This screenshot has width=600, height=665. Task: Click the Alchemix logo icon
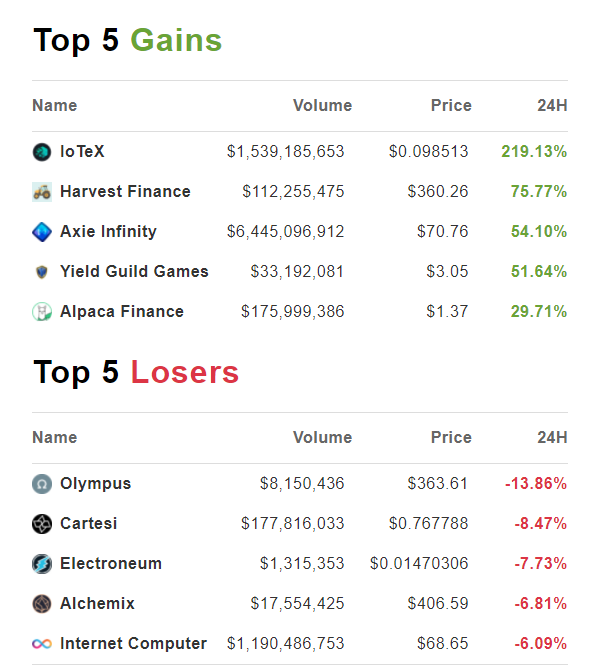tap(41, 604)
